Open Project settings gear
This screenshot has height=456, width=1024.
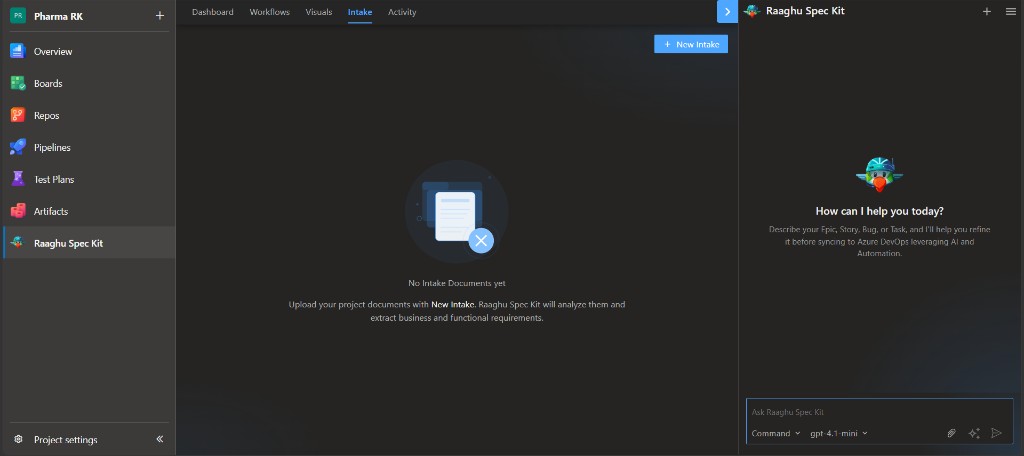click(18, 440)
